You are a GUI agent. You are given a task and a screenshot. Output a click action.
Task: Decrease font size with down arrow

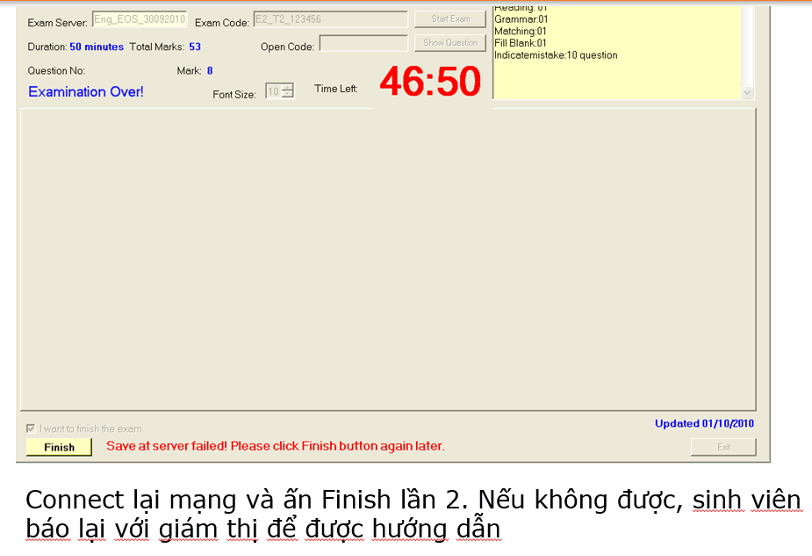coord(288,96)
